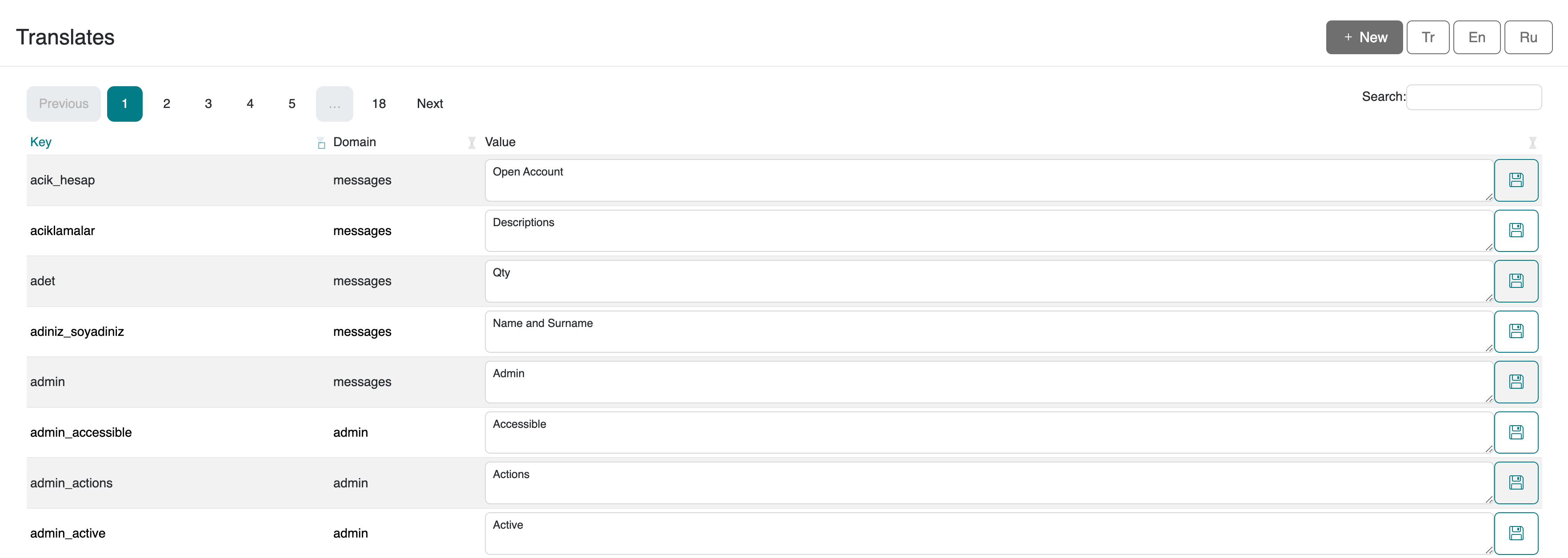Save the acik_hesap translation row
This screenshot has width=1568, height=558.
point(1515,180)
